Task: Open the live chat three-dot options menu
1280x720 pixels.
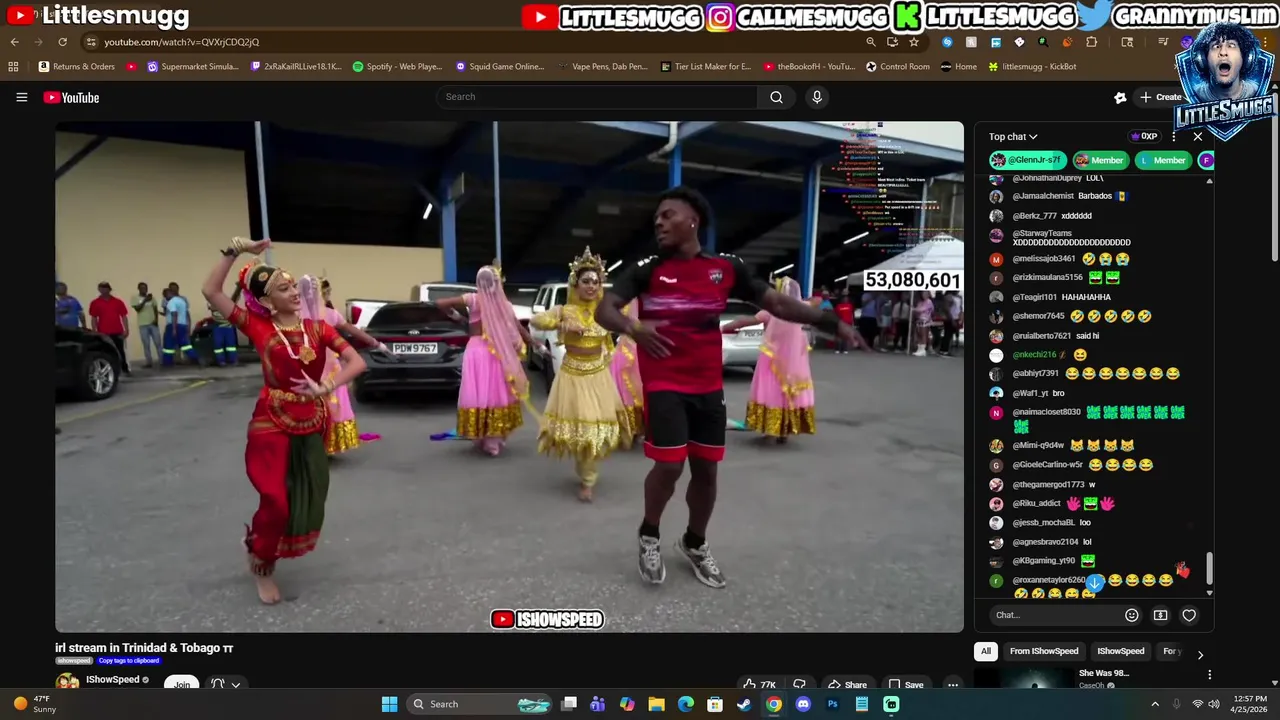Action: (1174, 137)
